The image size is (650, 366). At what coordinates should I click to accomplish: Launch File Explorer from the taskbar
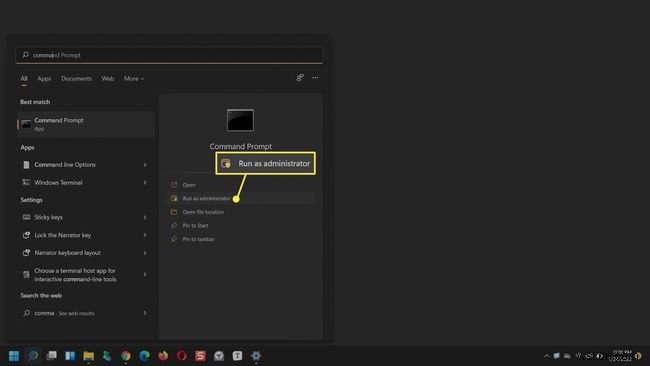point(88,356)
